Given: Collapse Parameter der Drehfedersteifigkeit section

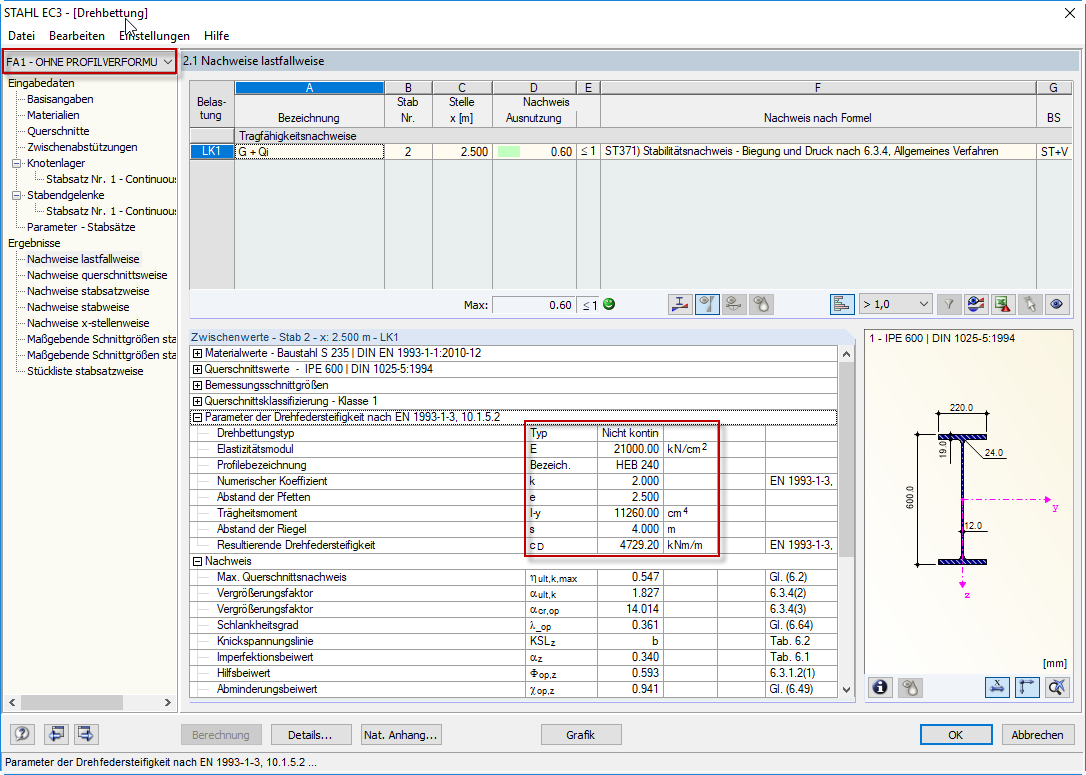Looking at the screenshot, I should point(197,418).
